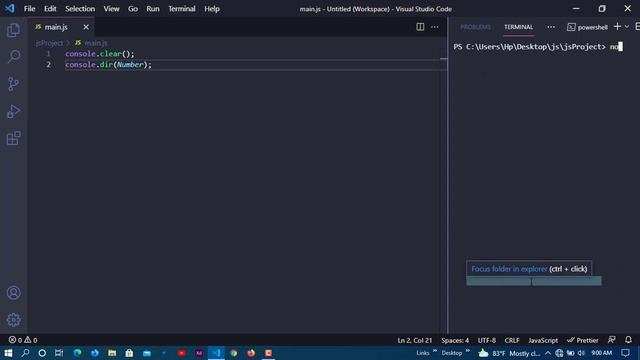The image size is (640, 360).
Task: Open the Help menu
Action: click(x=212, y=9)
